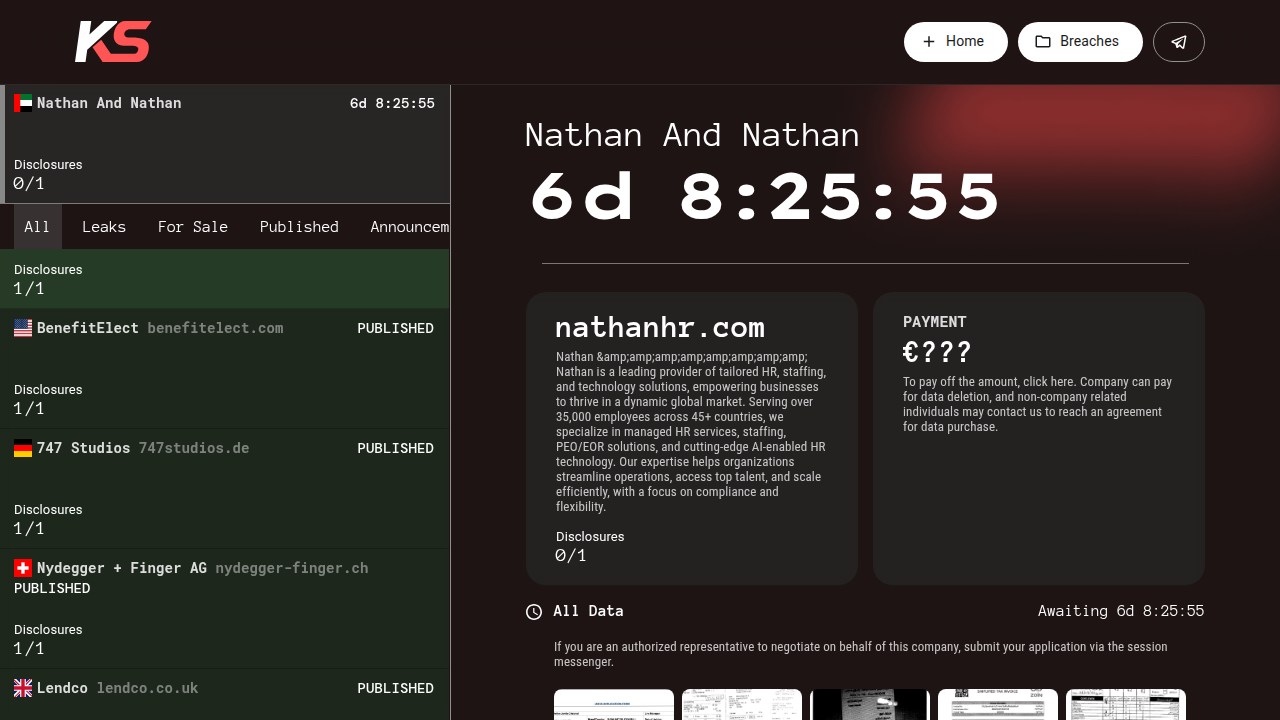Click the Swiss flag next to Nydegger + Finger AG
This screenshot has height=720, width=1280.
tap(23, 568)
